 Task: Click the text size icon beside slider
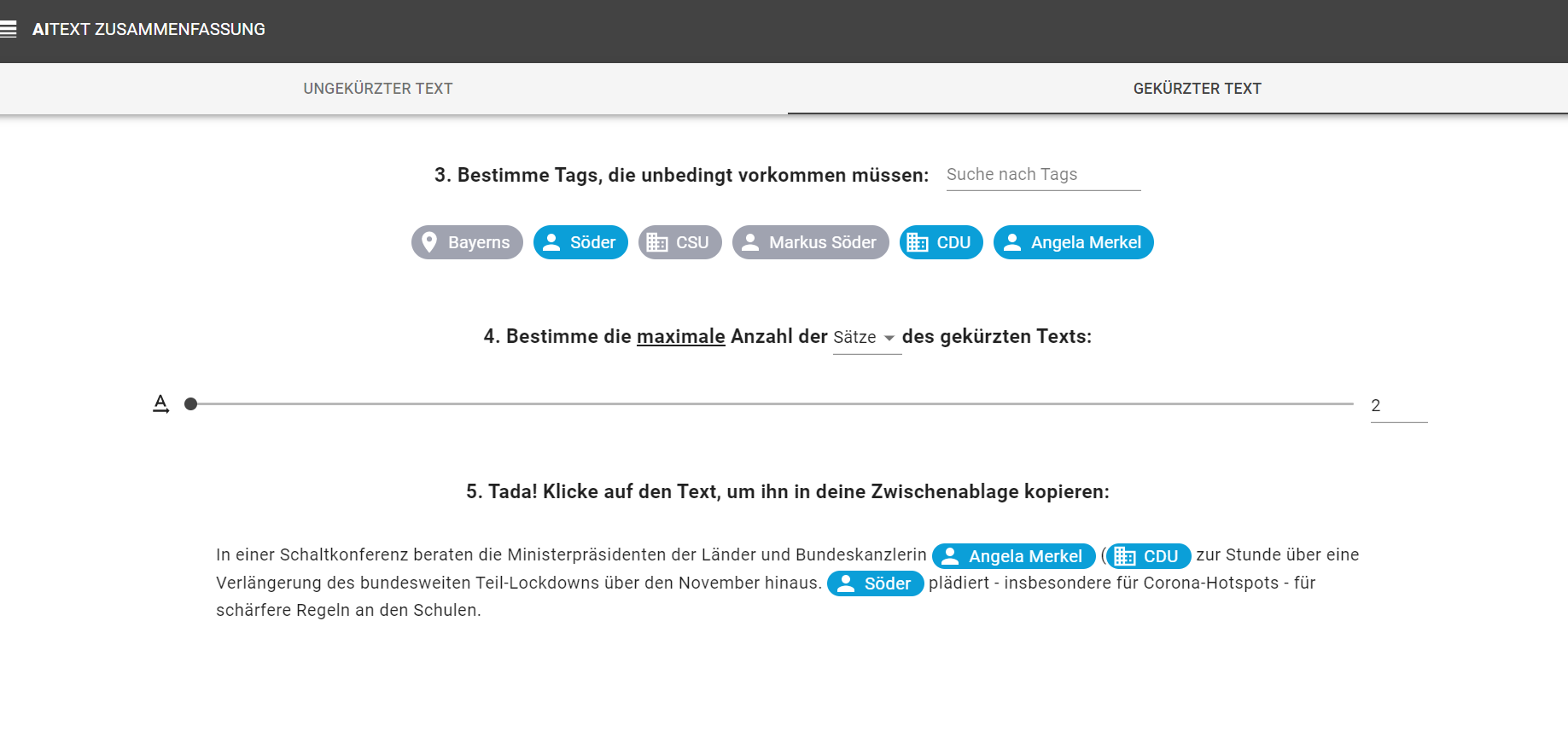160,403
